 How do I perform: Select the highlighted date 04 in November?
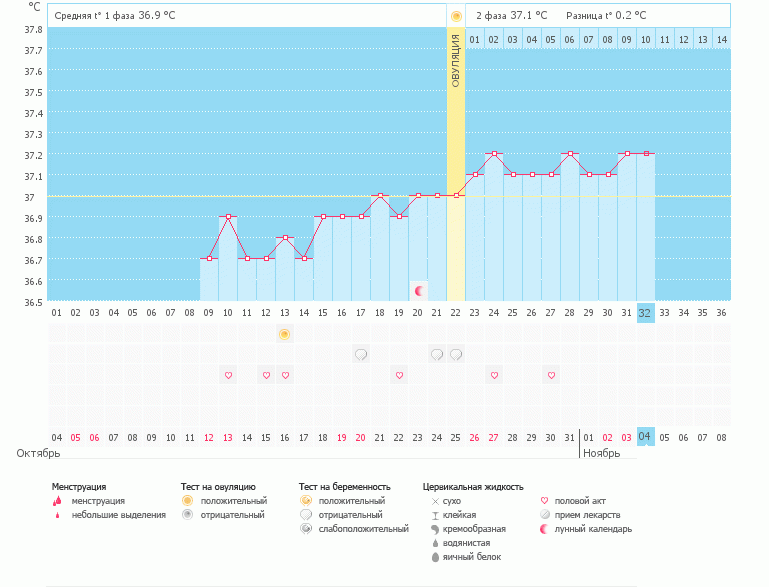tap(645, 437)
